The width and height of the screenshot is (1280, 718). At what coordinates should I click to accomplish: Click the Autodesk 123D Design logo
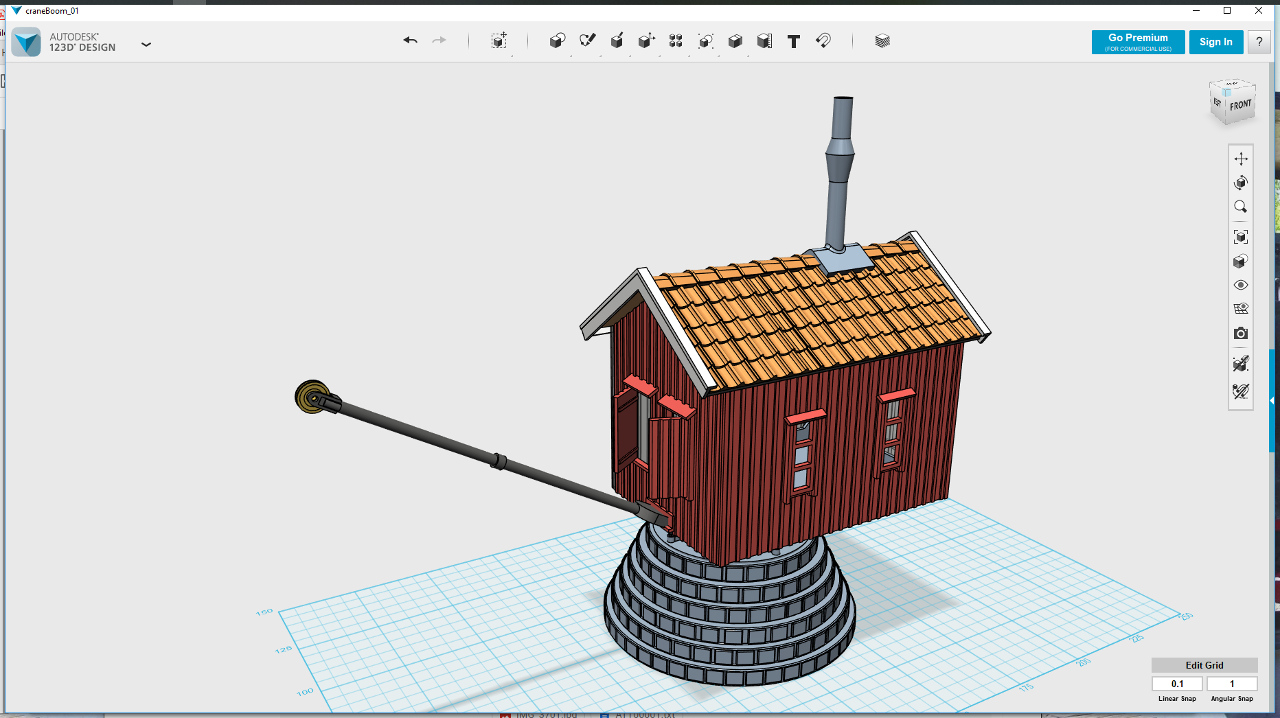[26, 42]
